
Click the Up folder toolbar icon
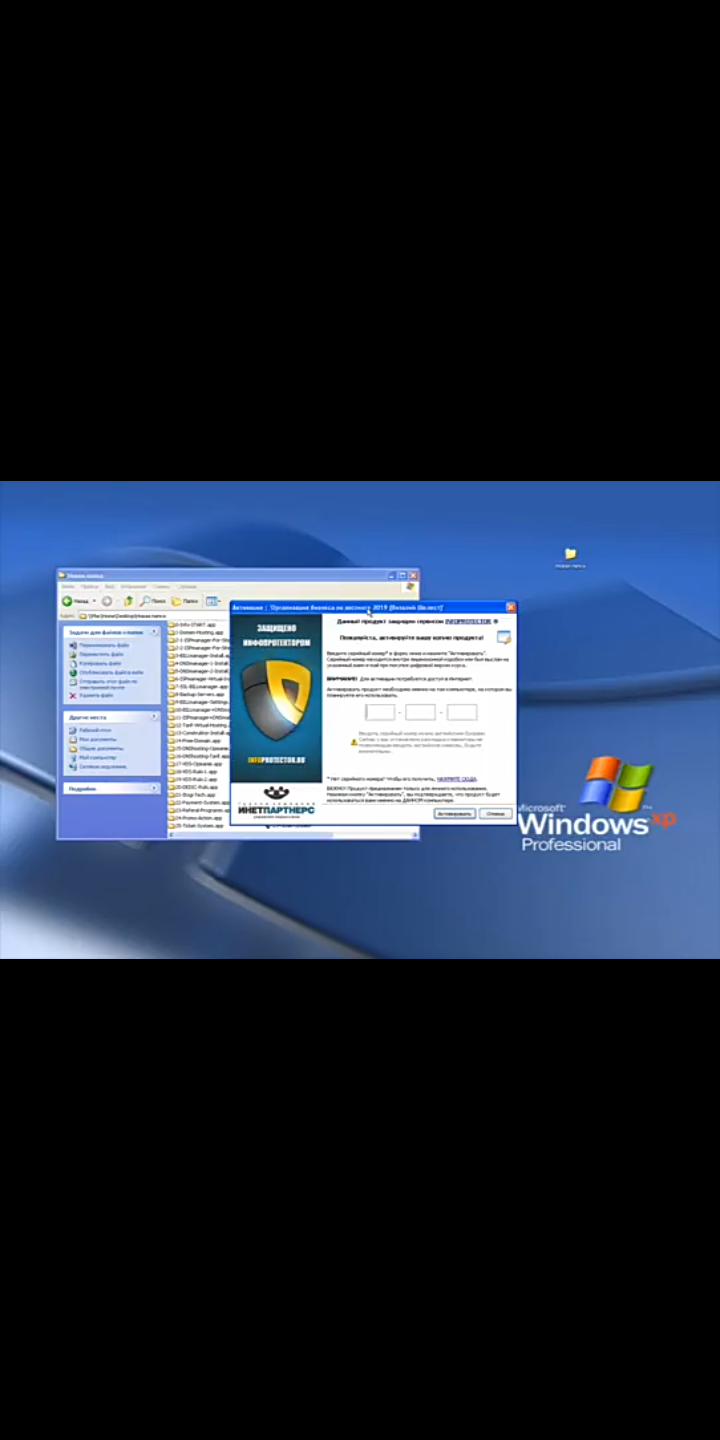click(128, 601)
